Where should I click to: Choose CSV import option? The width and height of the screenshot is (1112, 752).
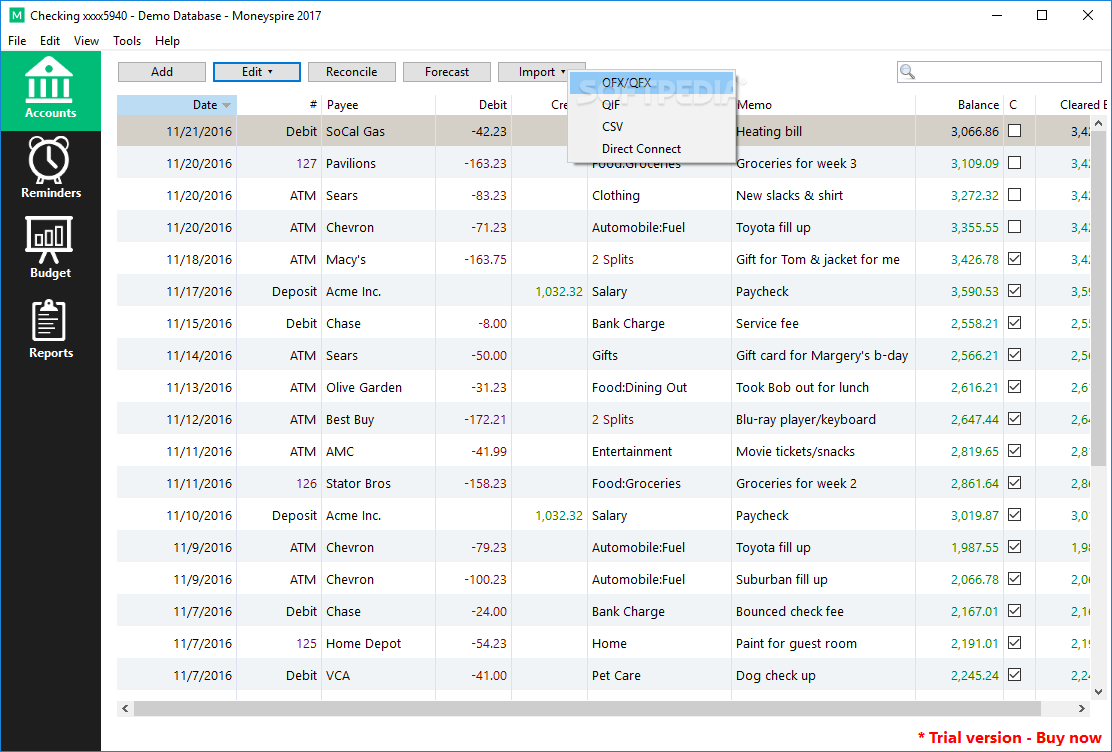pyautogui.click(x=652, y=126)
